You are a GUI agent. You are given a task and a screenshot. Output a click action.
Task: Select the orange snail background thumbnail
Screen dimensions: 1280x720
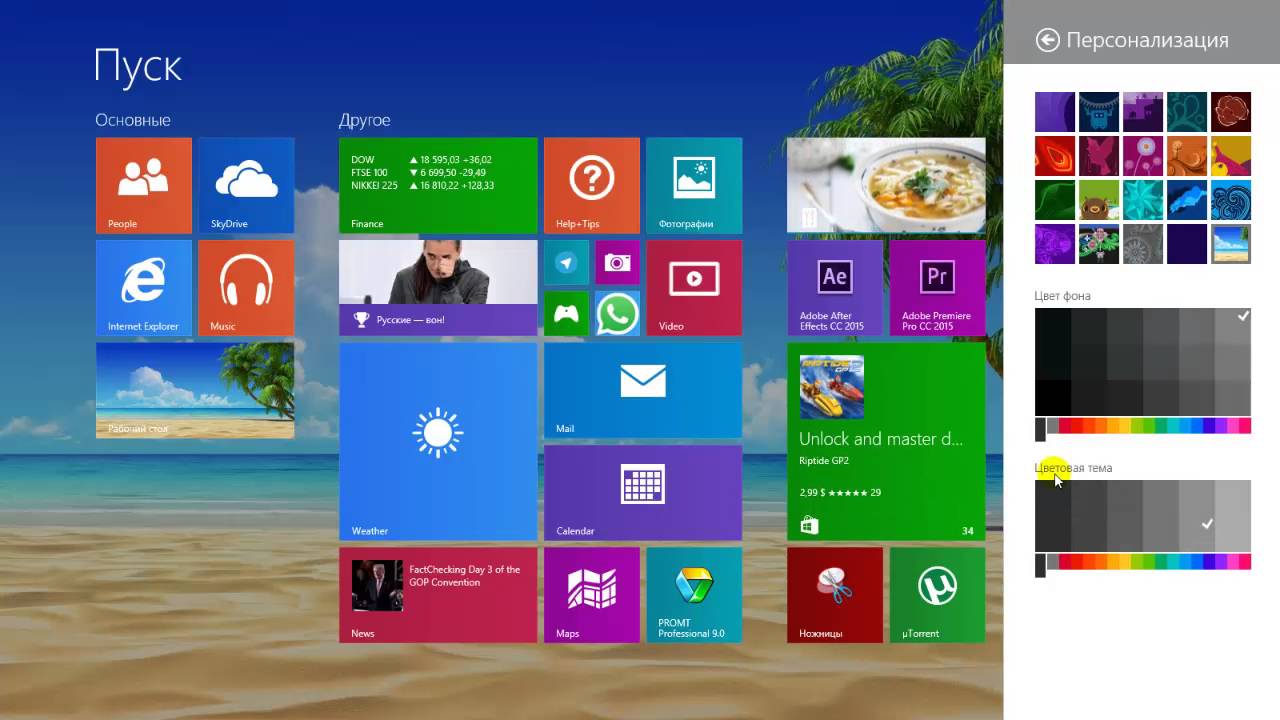pyautogui.click(x=1187, y=156)
